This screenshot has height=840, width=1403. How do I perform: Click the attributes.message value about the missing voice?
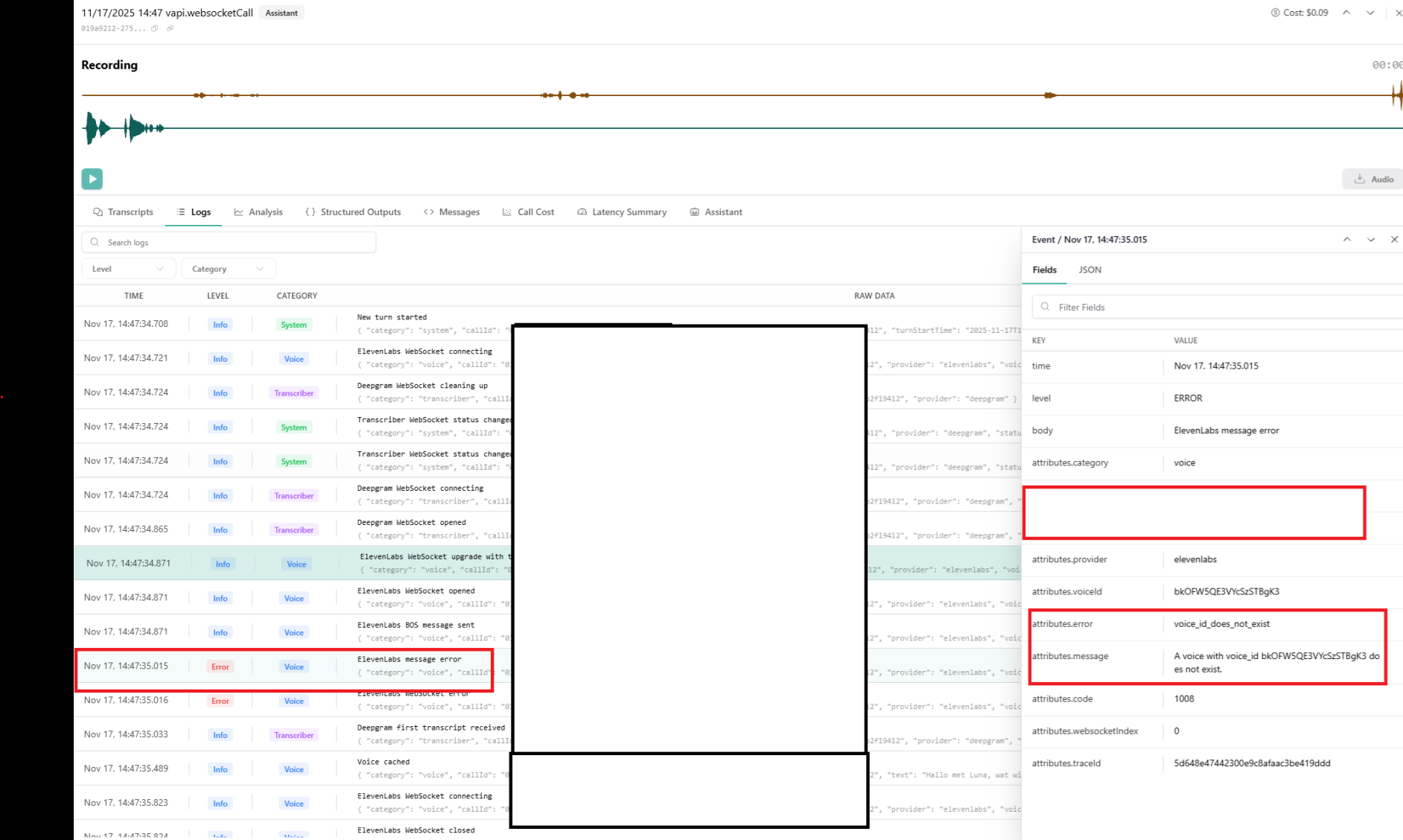[x=1276, y=663]
